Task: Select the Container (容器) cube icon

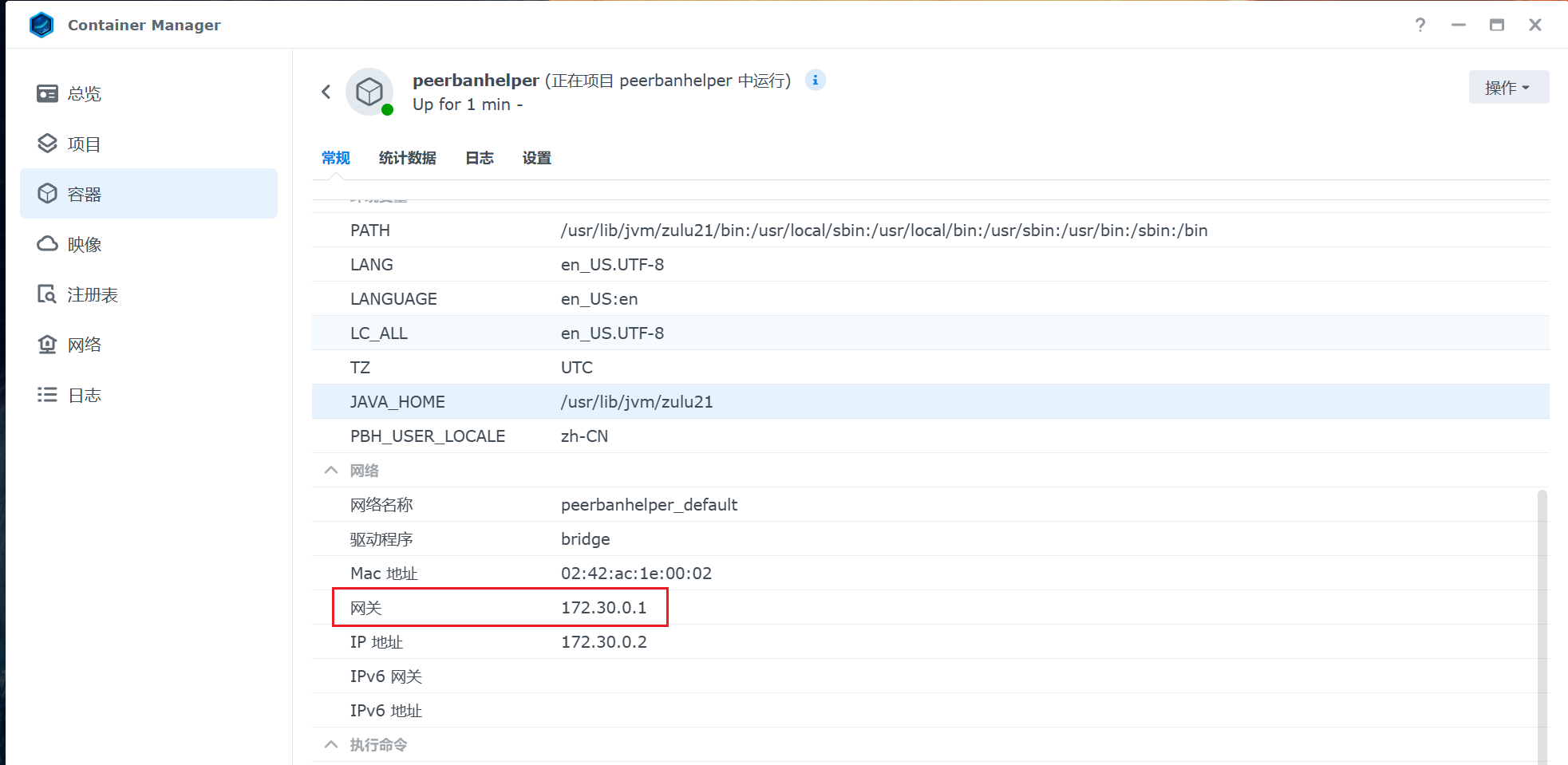Action: (x=47, y=194)
